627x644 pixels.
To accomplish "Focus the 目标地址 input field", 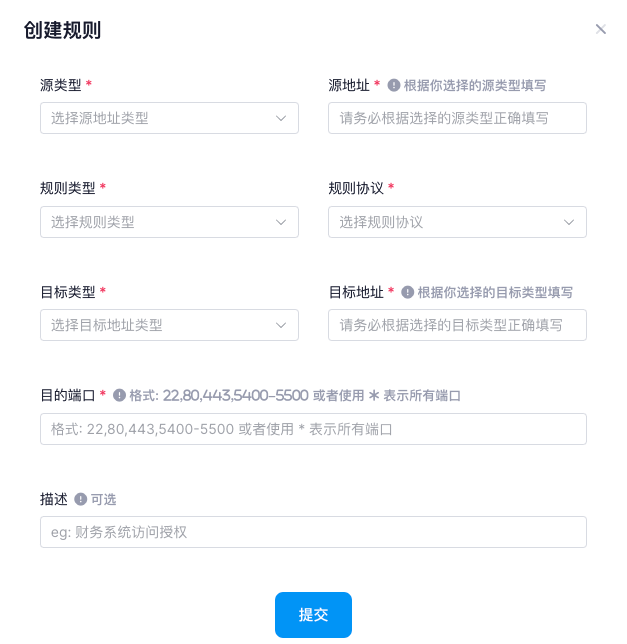I will pos(457,325).
